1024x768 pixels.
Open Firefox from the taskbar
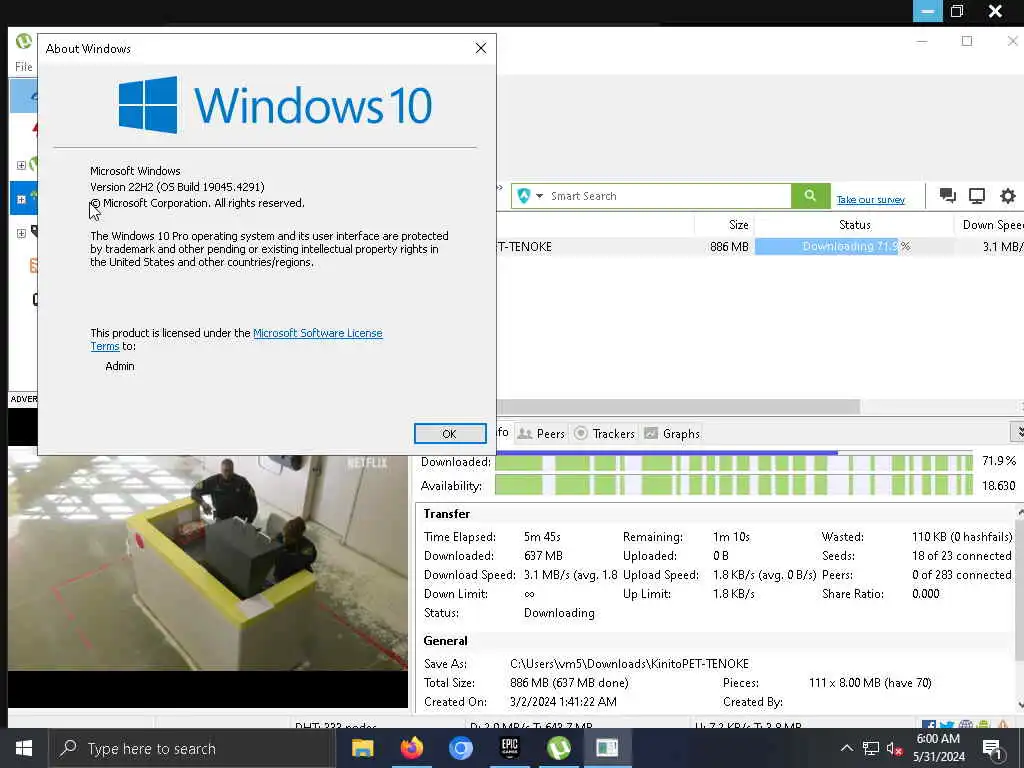pyautogui.click(x=411, y=748)
